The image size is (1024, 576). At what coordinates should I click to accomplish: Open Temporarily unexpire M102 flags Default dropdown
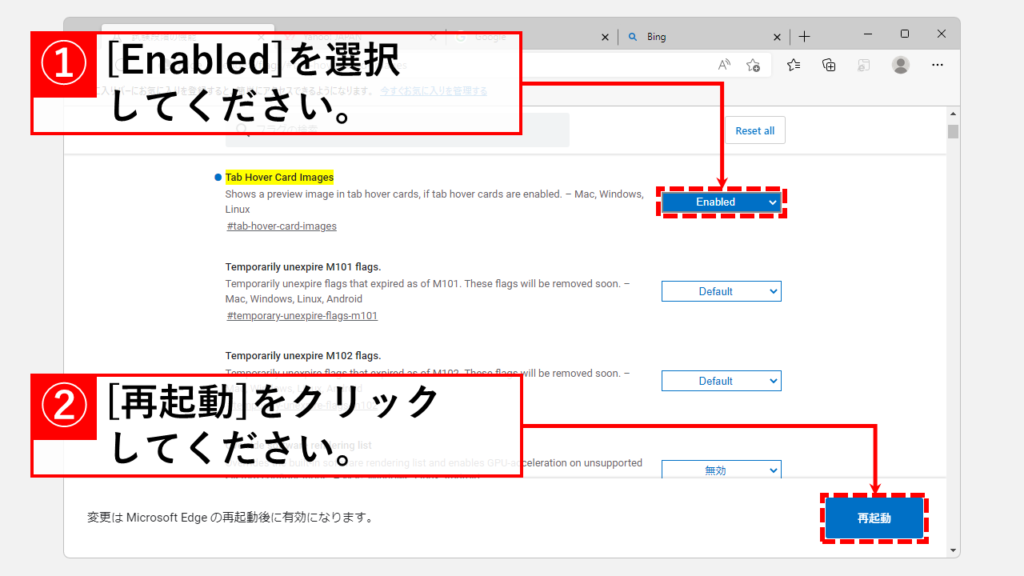(x=721, y=381)
